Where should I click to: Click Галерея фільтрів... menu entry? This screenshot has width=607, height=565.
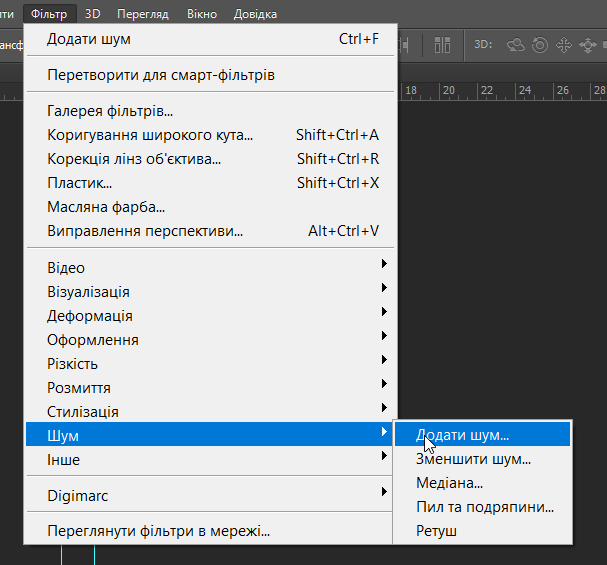coord(110,111)
